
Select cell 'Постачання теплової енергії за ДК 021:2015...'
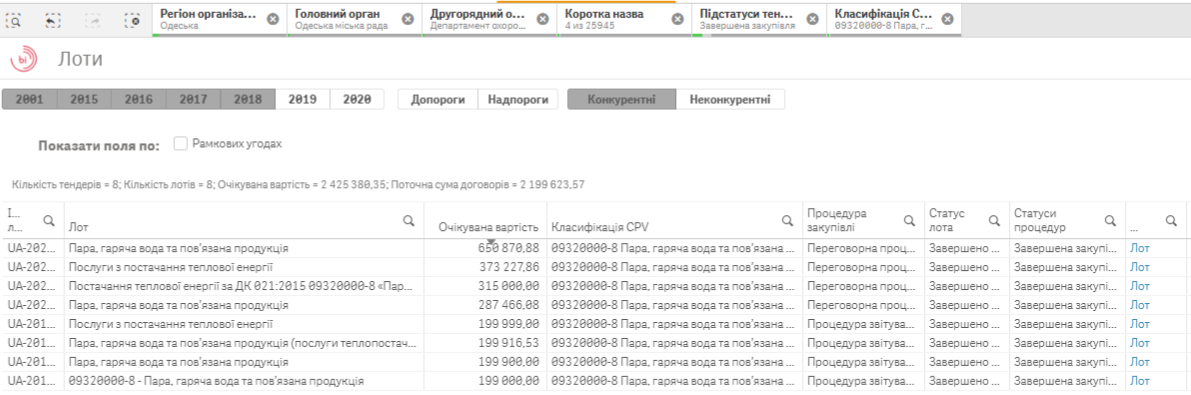(x=243, y=286)
